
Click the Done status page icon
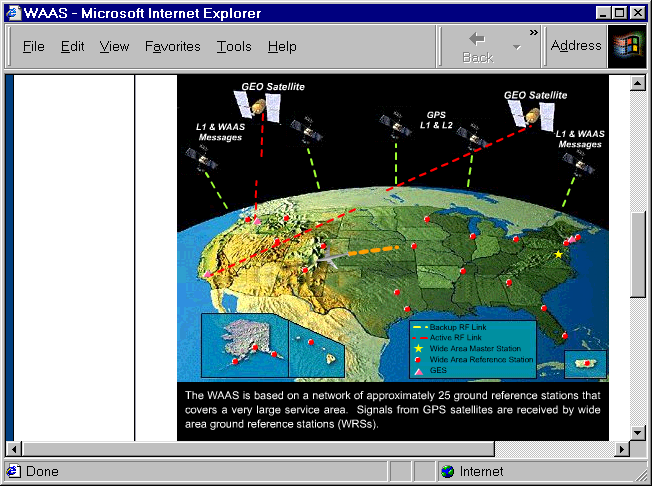pos(13,472)
